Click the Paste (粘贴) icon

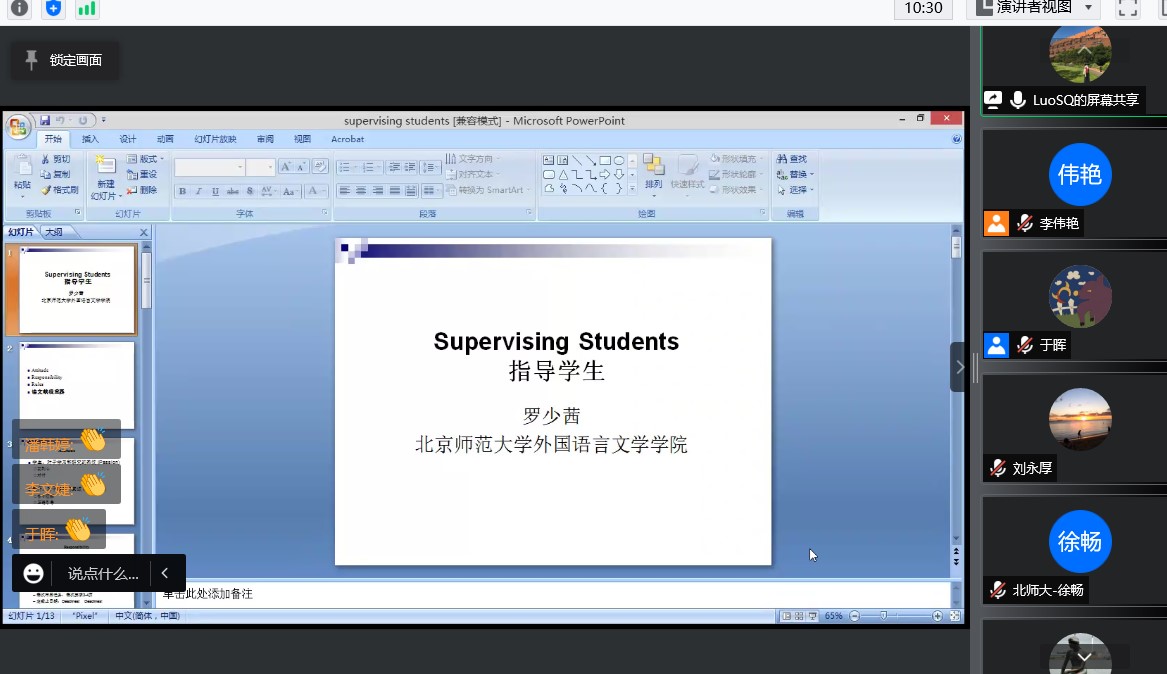[22, 168]
